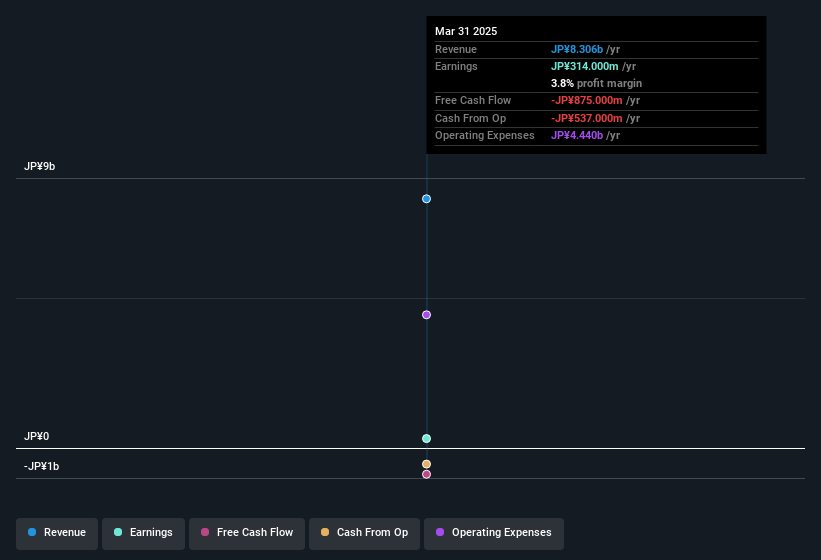Screen dimensions: 821x560
Task: Click the purple Operating Expenses data point
Action: [x=426, y=315]
